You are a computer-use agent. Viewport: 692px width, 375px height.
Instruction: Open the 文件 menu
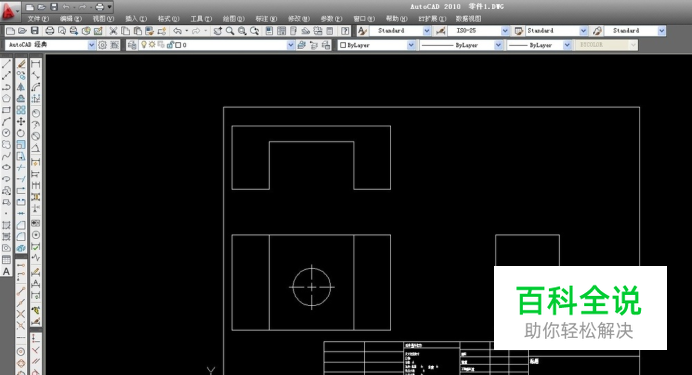(38, 19)
